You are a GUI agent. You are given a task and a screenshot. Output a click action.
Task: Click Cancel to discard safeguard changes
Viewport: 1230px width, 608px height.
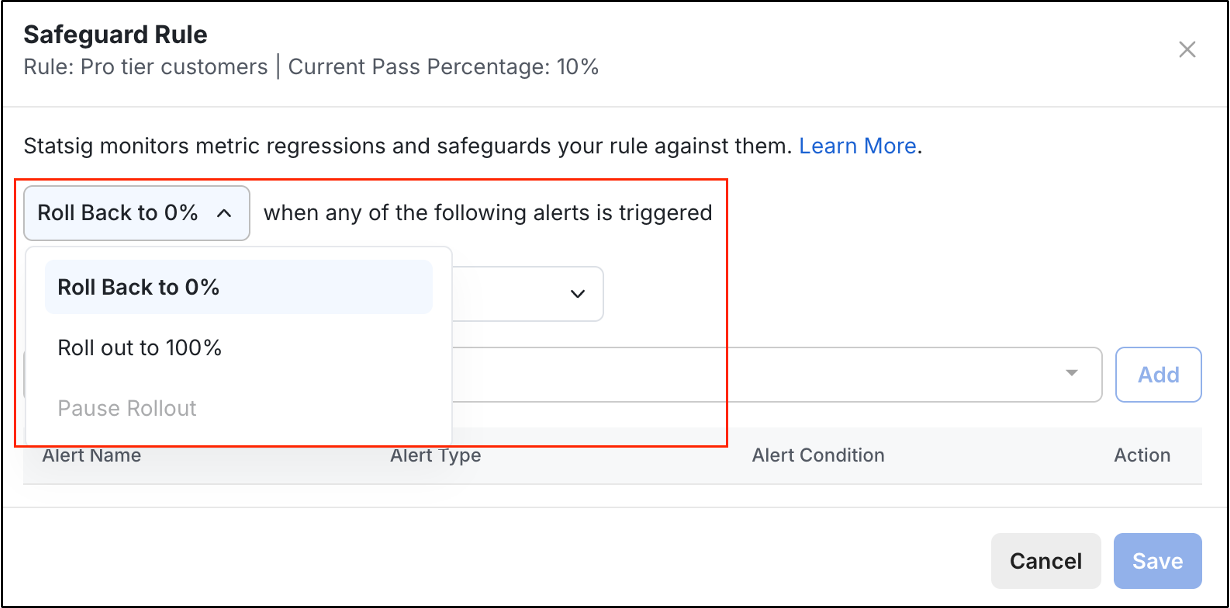(x=1045, y=561)
